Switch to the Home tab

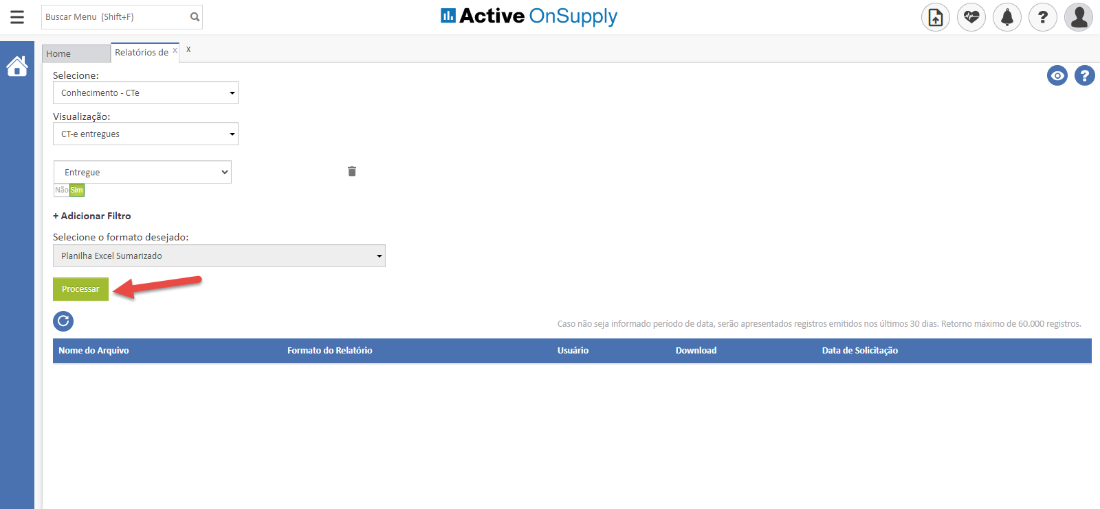(x=76, y=54)
